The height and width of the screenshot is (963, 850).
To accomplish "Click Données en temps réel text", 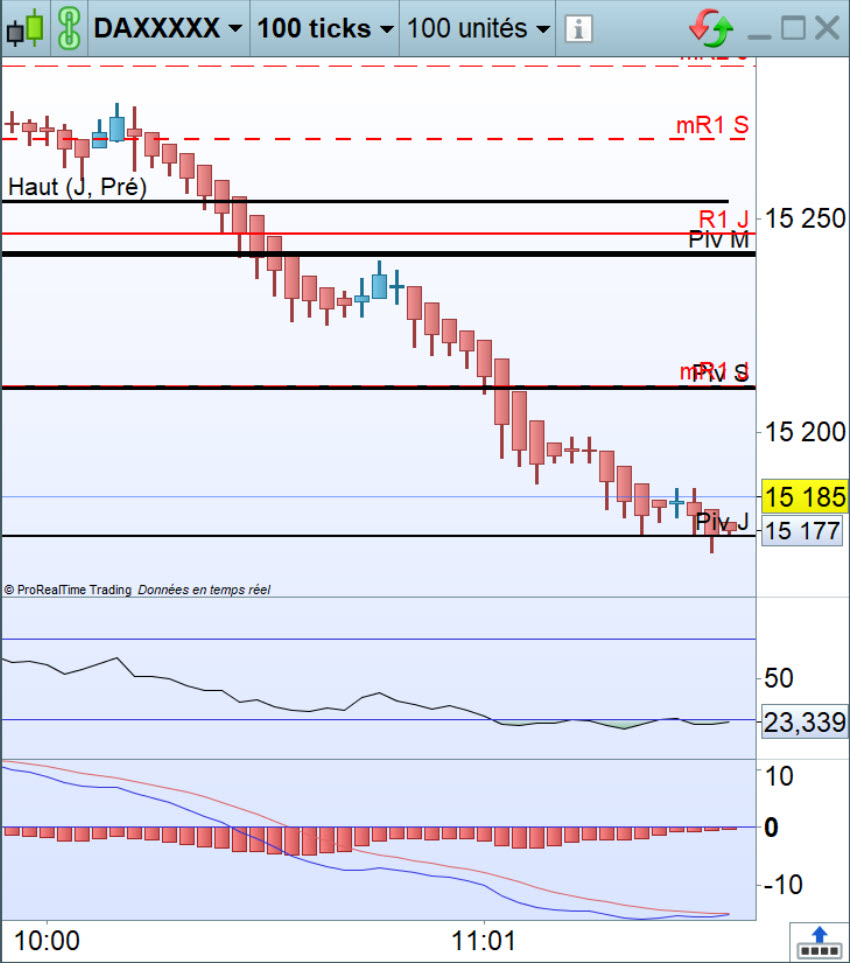I will pyautogui.click(x=204, y=590).
